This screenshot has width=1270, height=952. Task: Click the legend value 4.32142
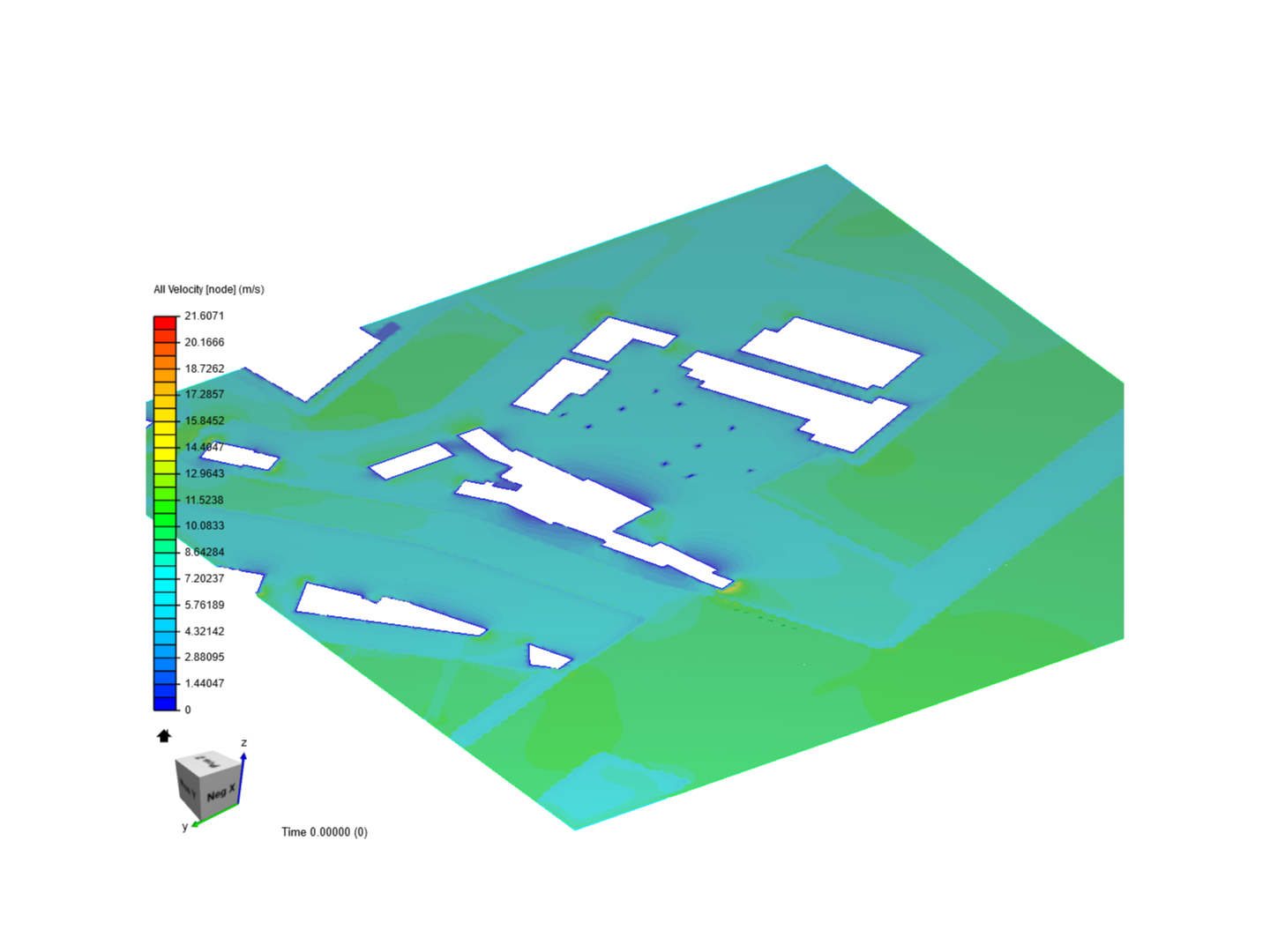click(204, 631)
